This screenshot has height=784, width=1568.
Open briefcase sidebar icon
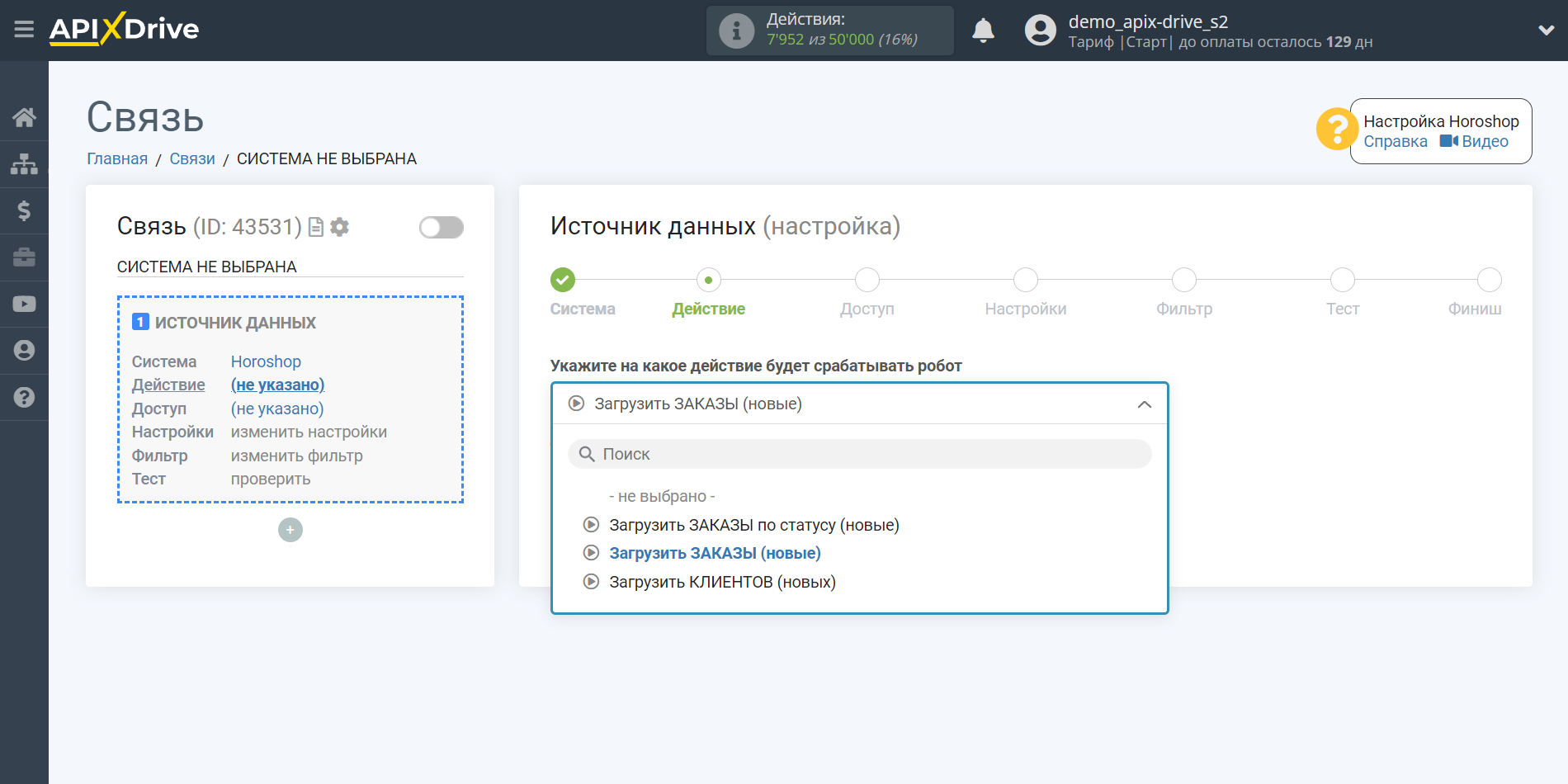pyautogui.click(x=24, y=257)
